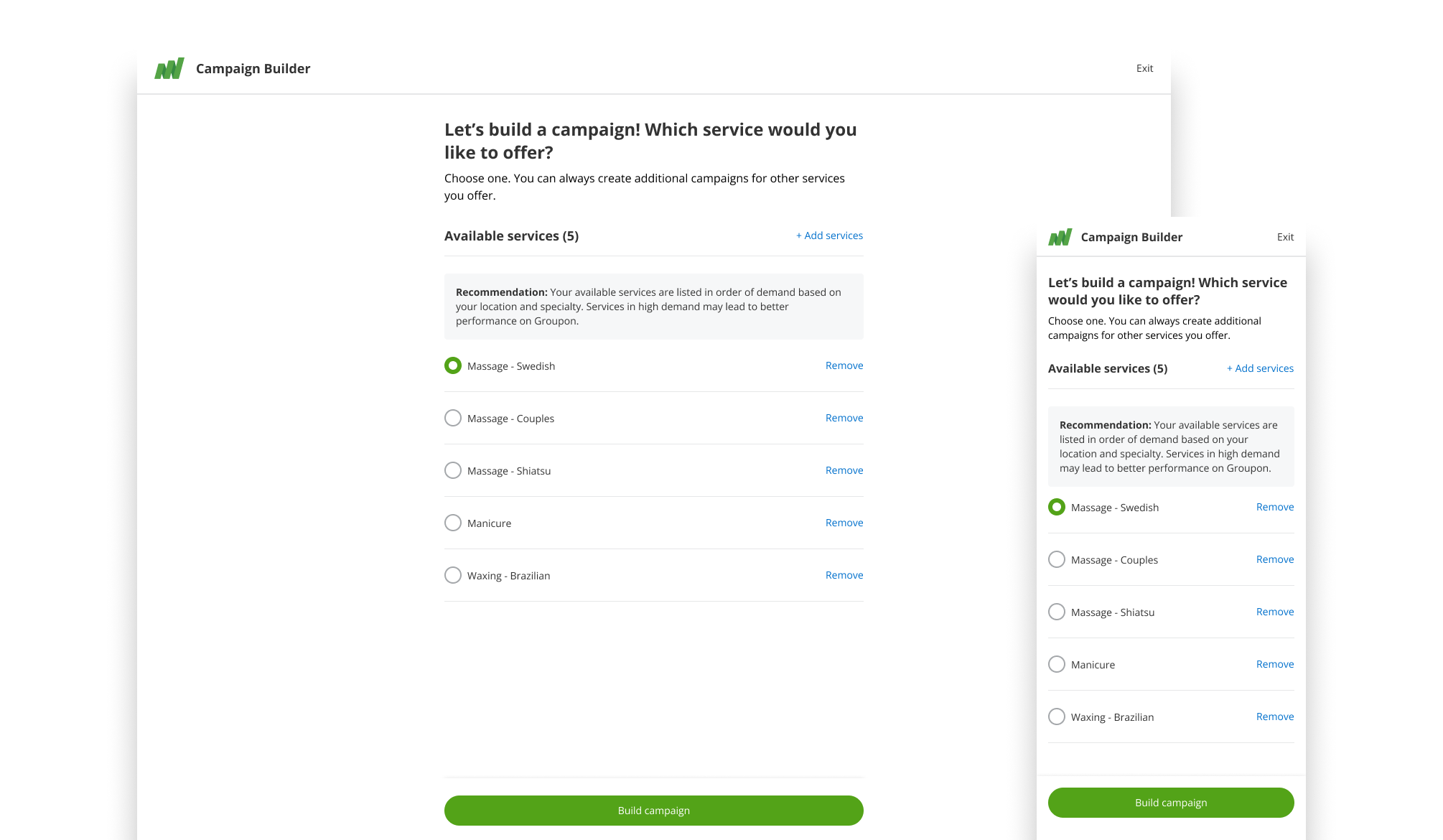Click Campaign Builder title in mobile header
The width and height of the screenshot is (1443, 840).
tap(1131, 237)
